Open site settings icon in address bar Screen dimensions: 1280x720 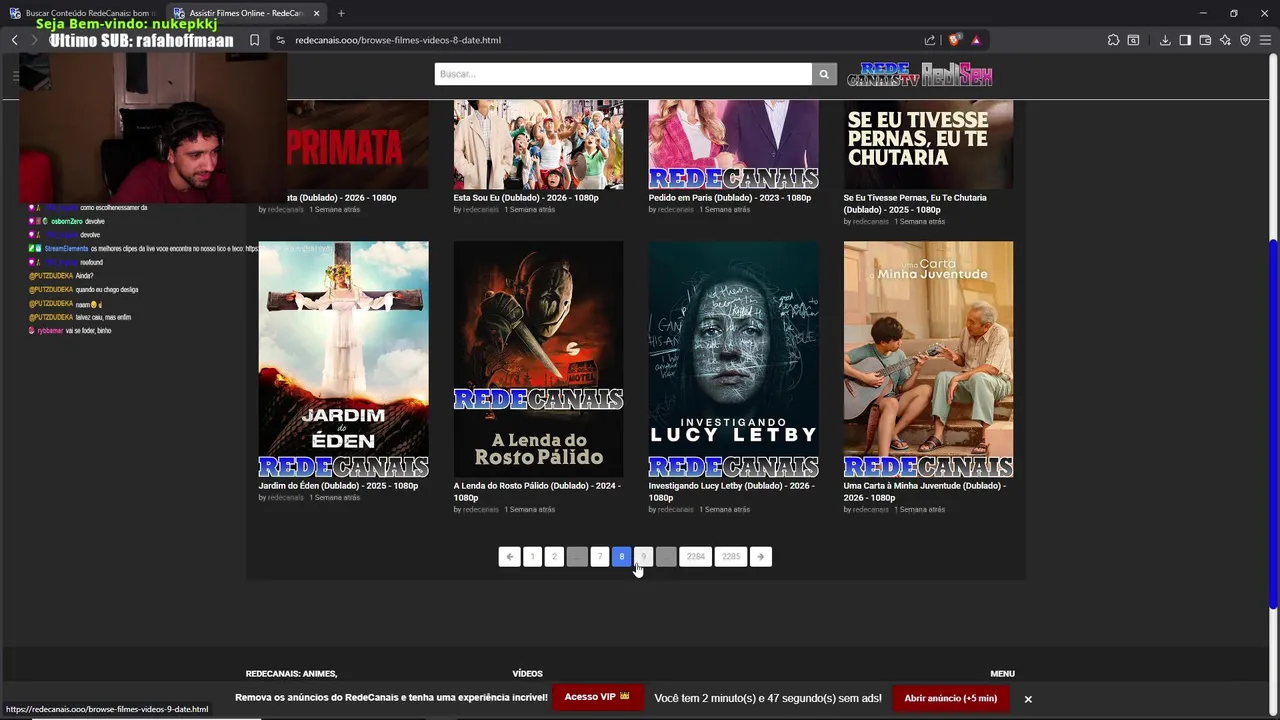[280, 40]
